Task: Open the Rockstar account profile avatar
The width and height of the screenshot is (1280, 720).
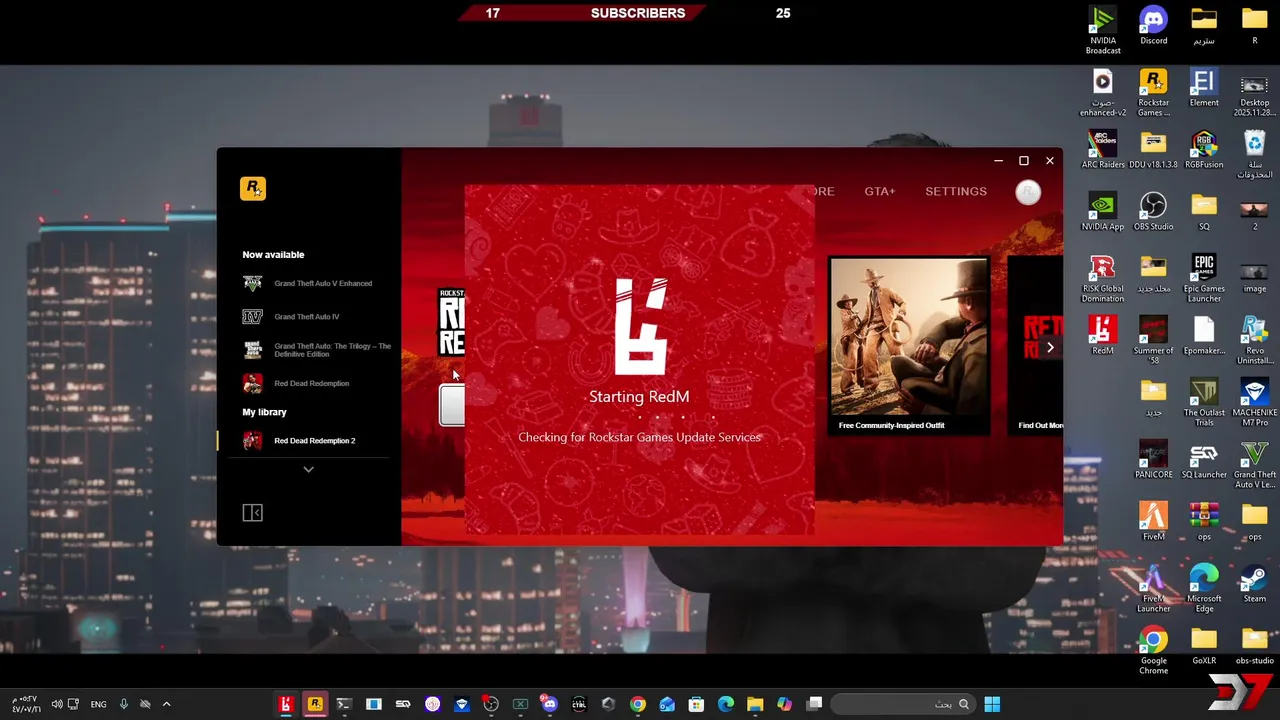Action: click(1028, 192)
